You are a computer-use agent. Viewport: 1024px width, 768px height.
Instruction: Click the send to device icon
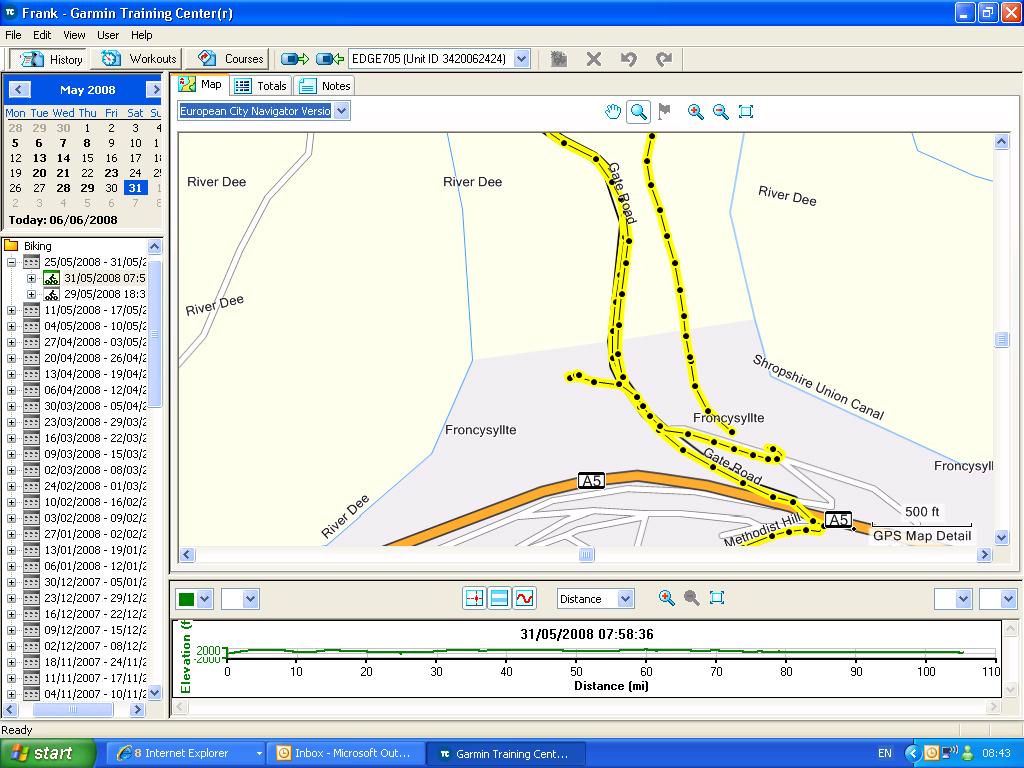click(294, 59)
